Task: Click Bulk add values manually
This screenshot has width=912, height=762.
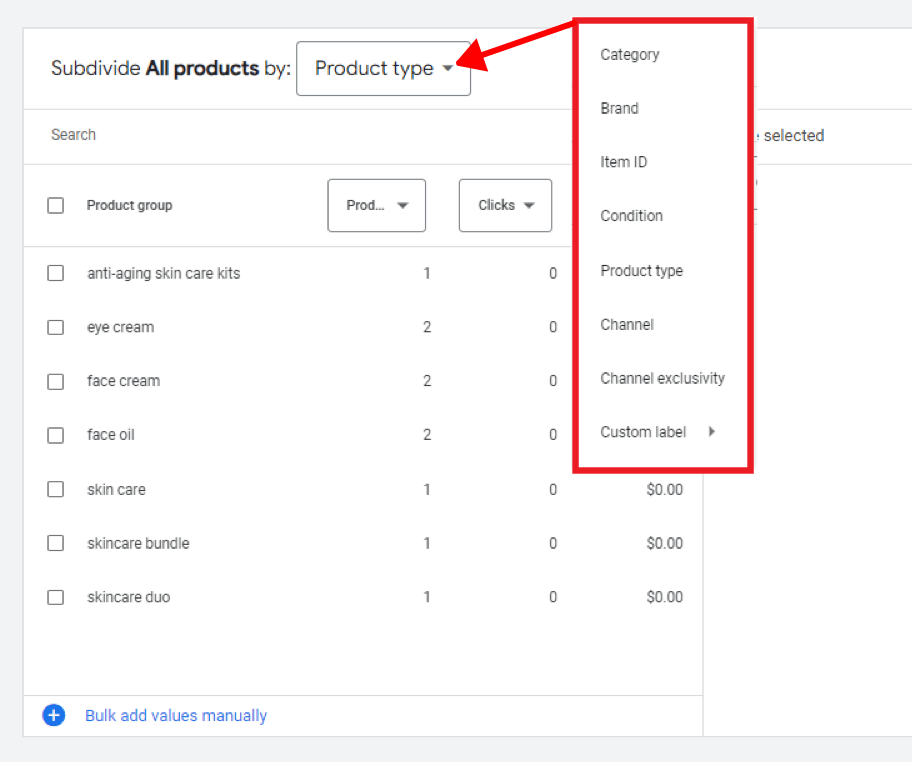Action: [x=176, y=715]
